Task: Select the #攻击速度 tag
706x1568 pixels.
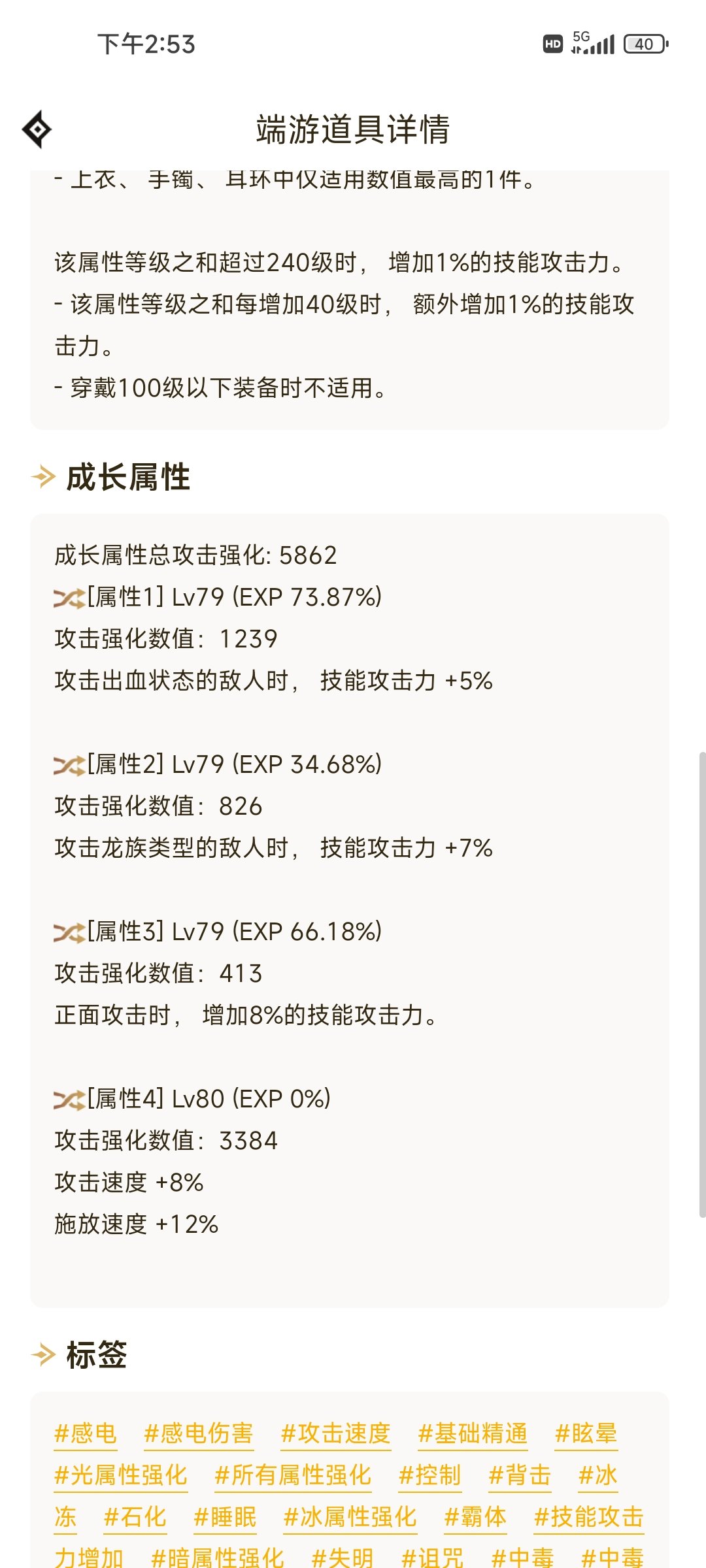Action: 336,1433
